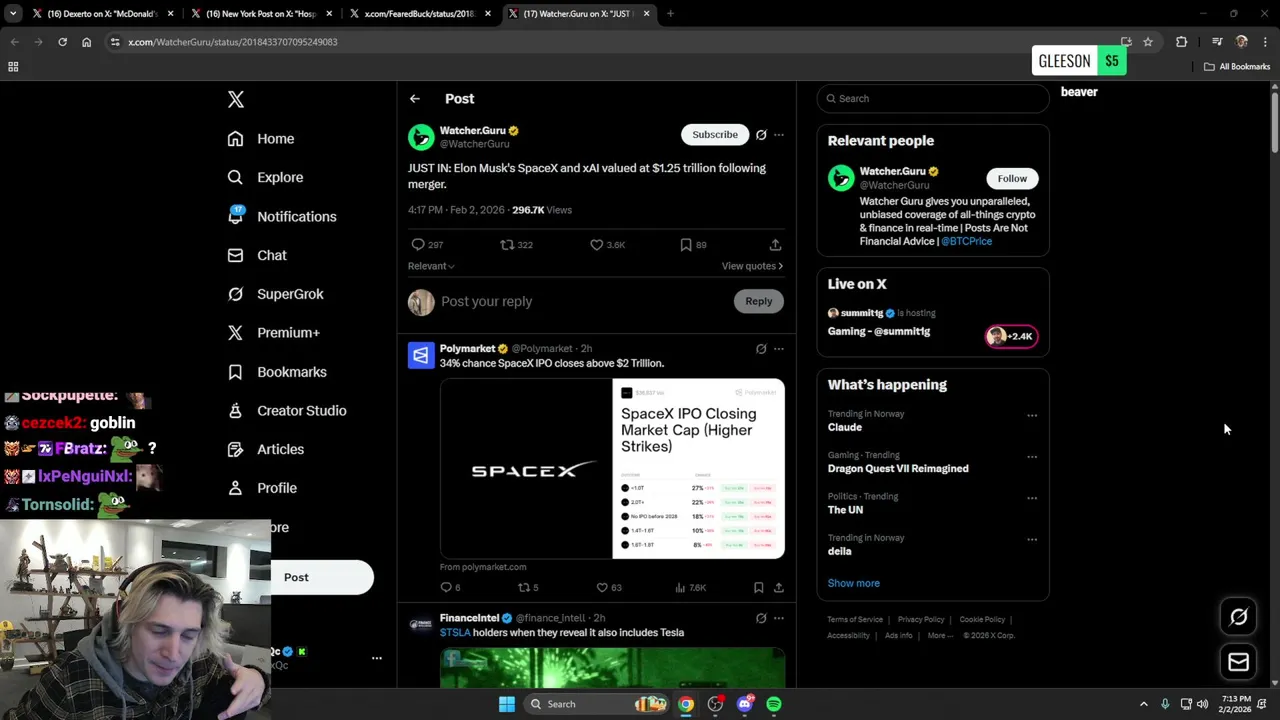Open Notifications in the sidebar
1280x720 pixels.
pyautogui.click(x=282, y=216)
